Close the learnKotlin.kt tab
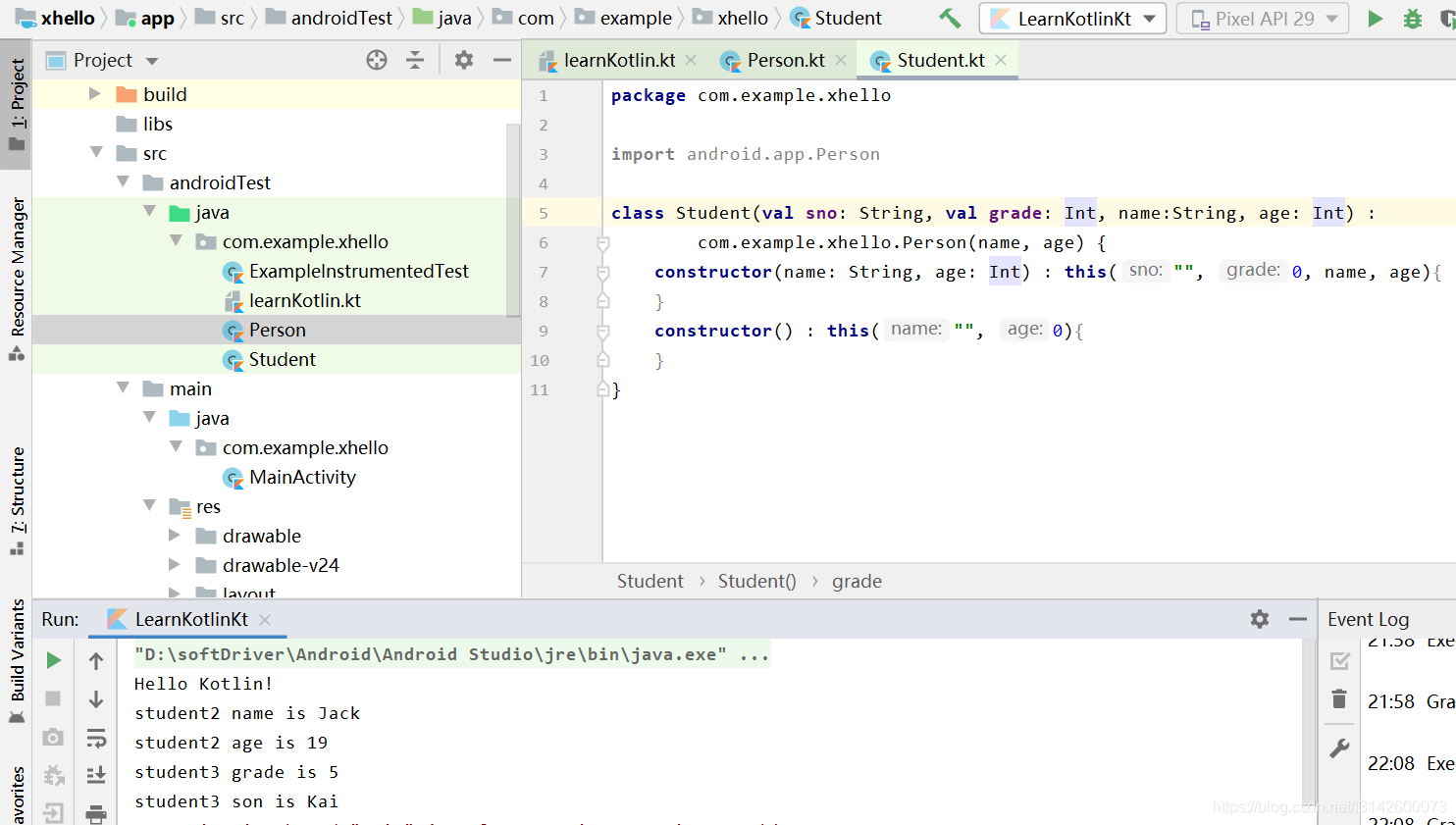1456x825 pixels. tap(691, 60)
